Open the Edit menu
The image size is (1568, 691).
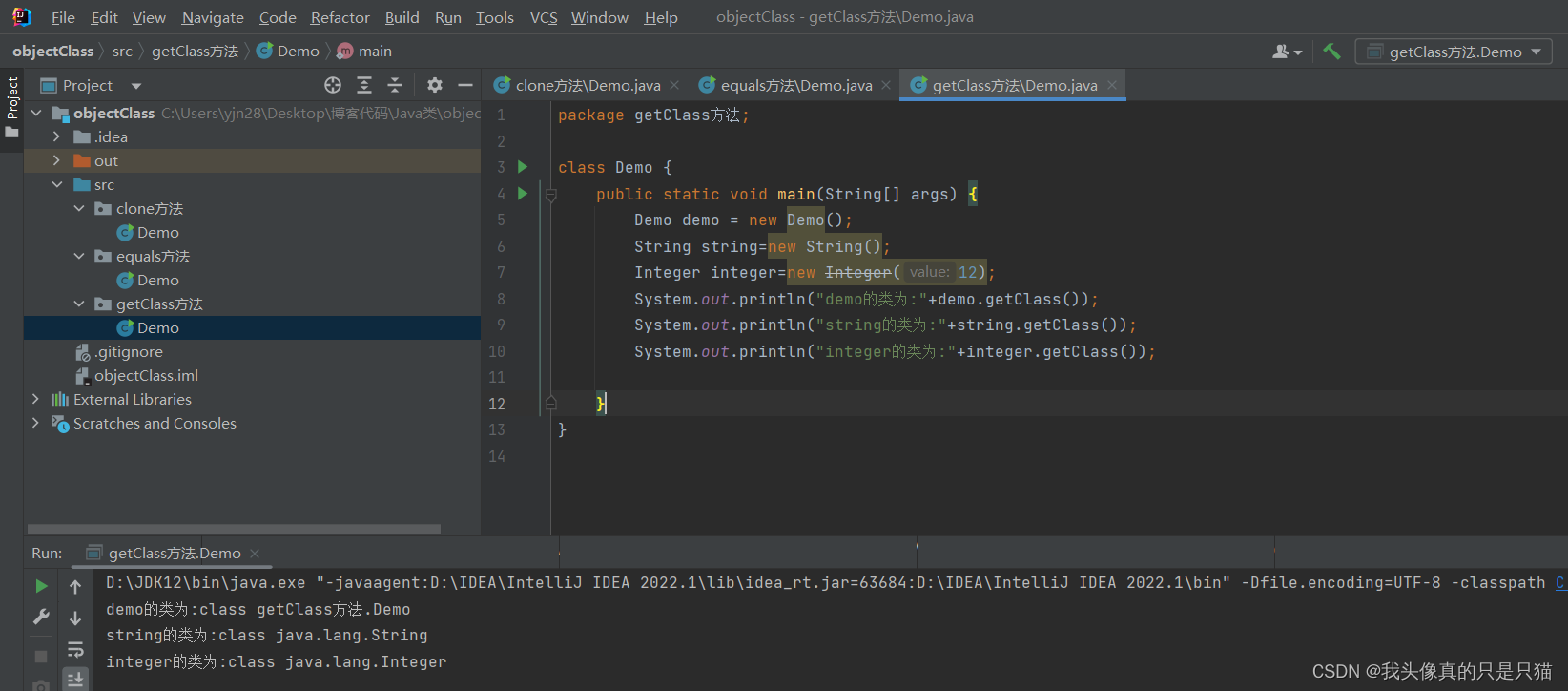coord(105,17)
